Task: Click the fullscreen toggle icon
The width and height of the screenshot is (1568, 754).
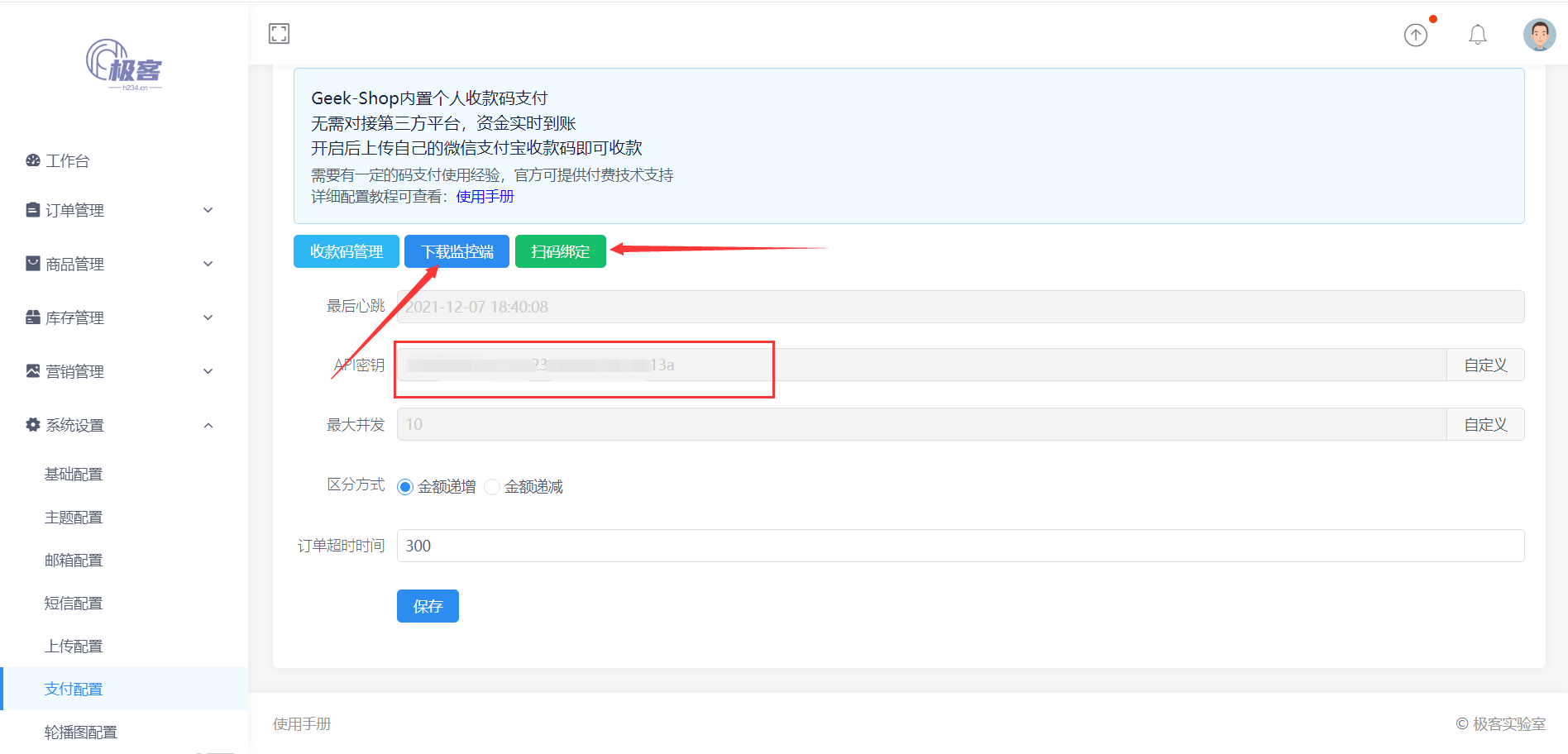Action: (x=279, y=34)
